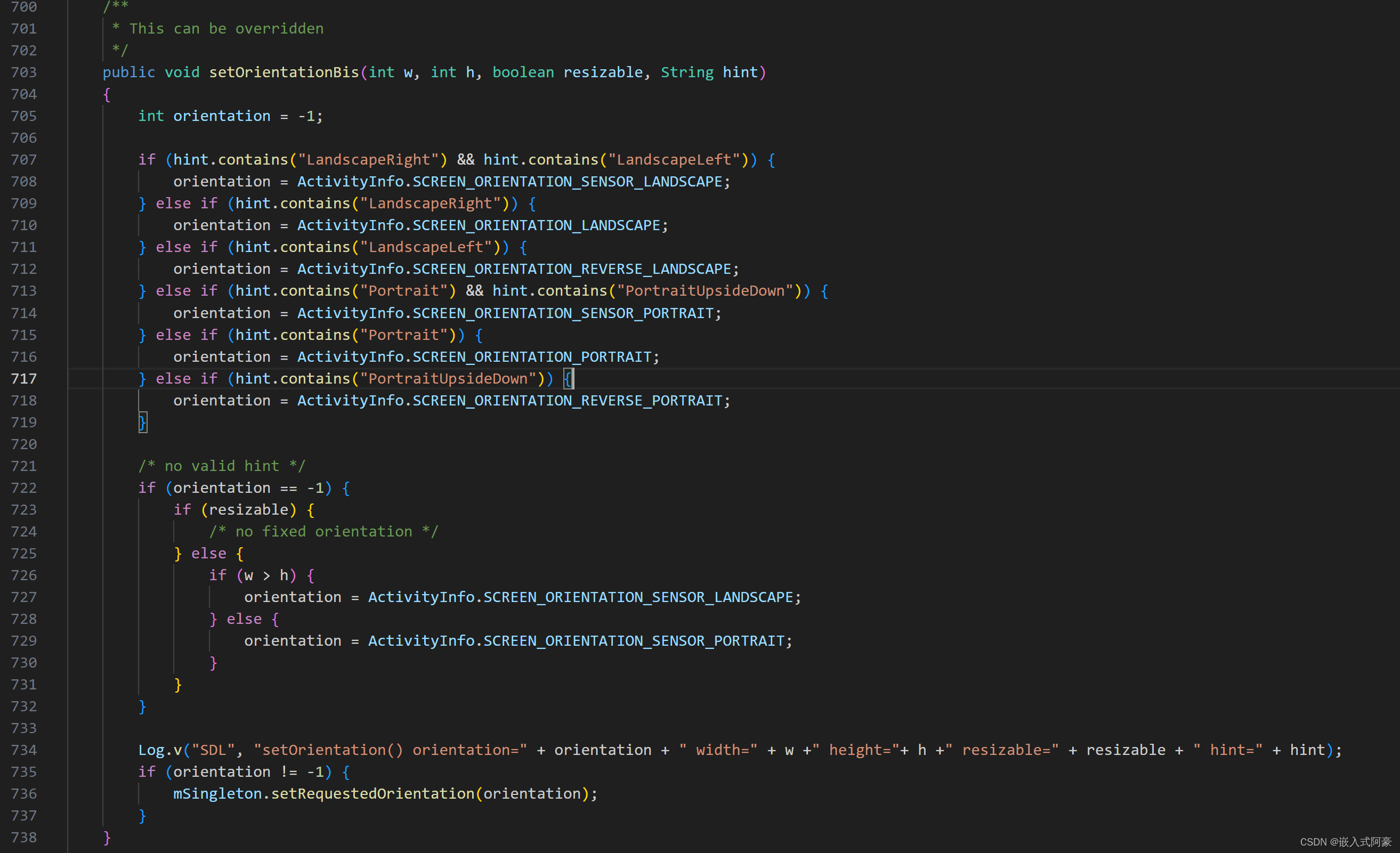Click line number 722 in the gutter
The height and width of the screenshot is (853, 1400).
coord(24,488)
